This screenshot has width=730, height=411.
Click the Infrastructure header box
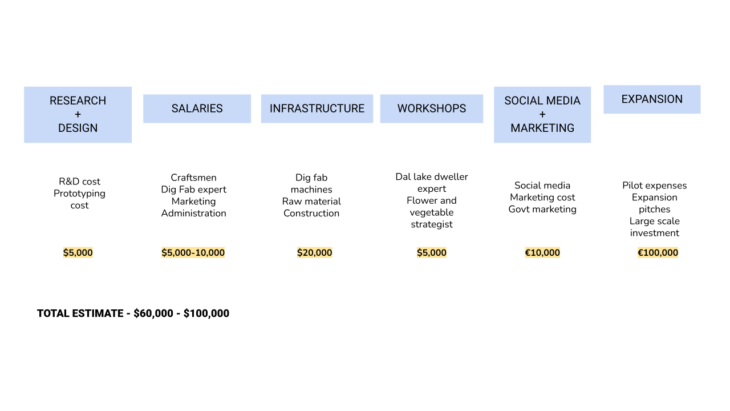[317, 108]
